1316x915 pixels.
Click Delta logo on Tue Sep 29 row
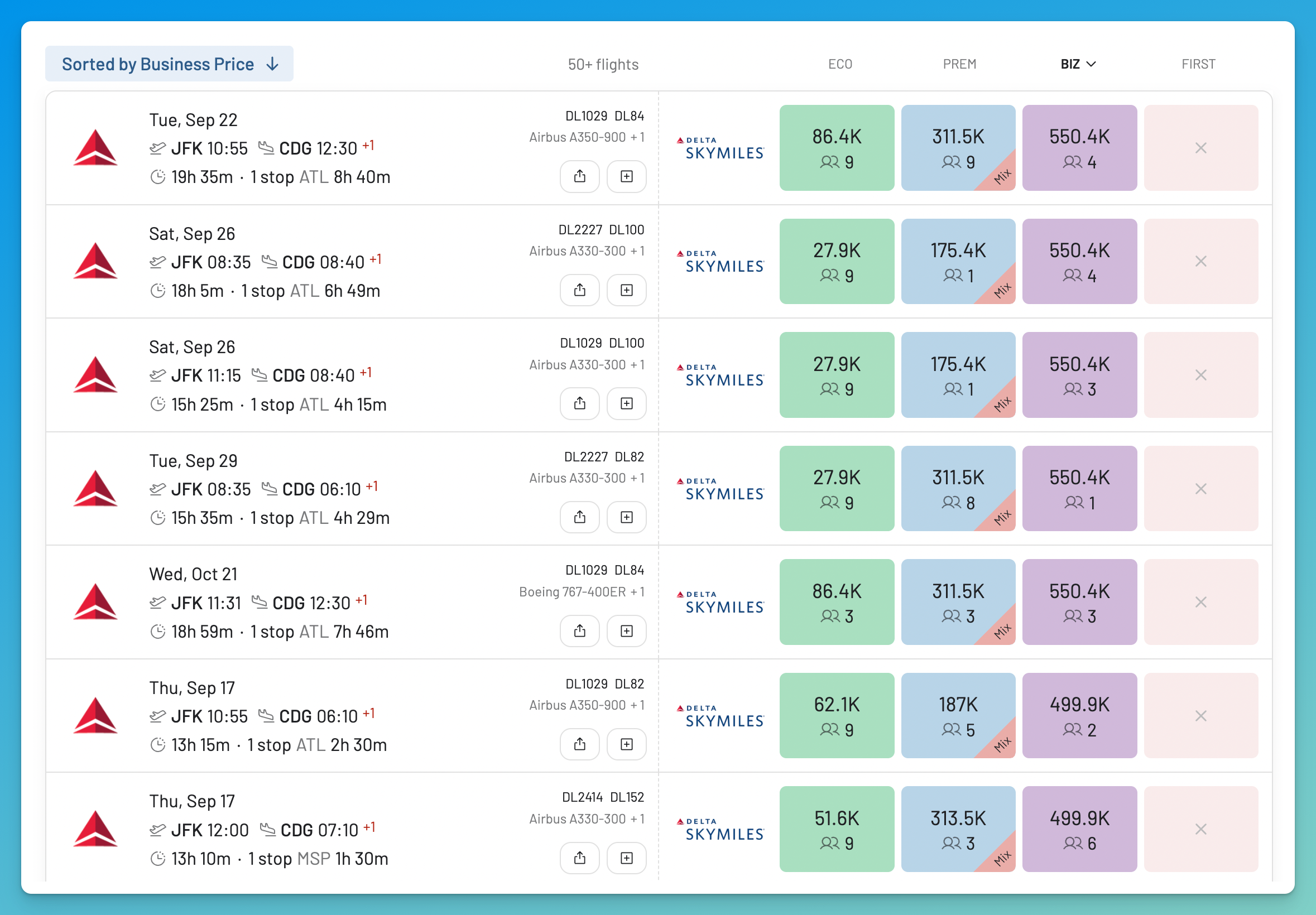pos(95,488)
